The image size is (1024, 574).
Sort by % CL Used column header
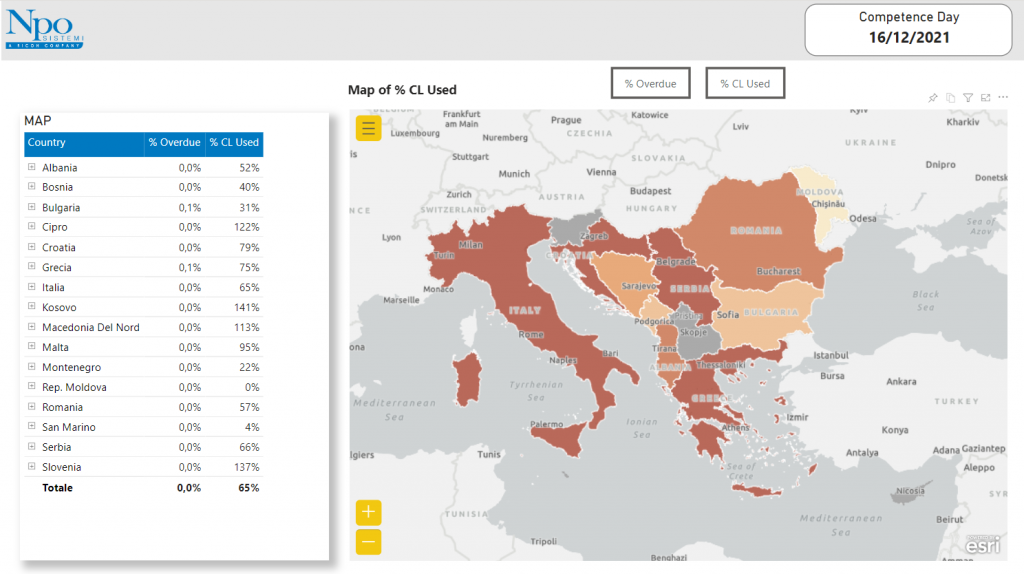234,143
